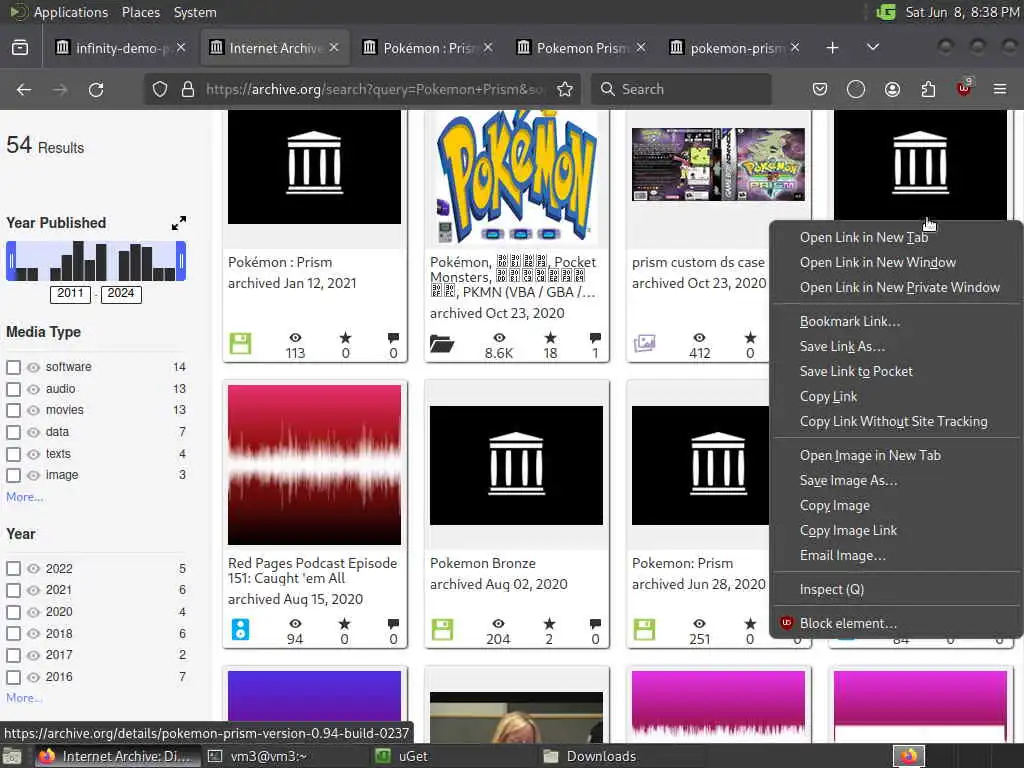Choose Save Image As… menu entry
Screen dimensions: 1024x768
pos(848,481)
